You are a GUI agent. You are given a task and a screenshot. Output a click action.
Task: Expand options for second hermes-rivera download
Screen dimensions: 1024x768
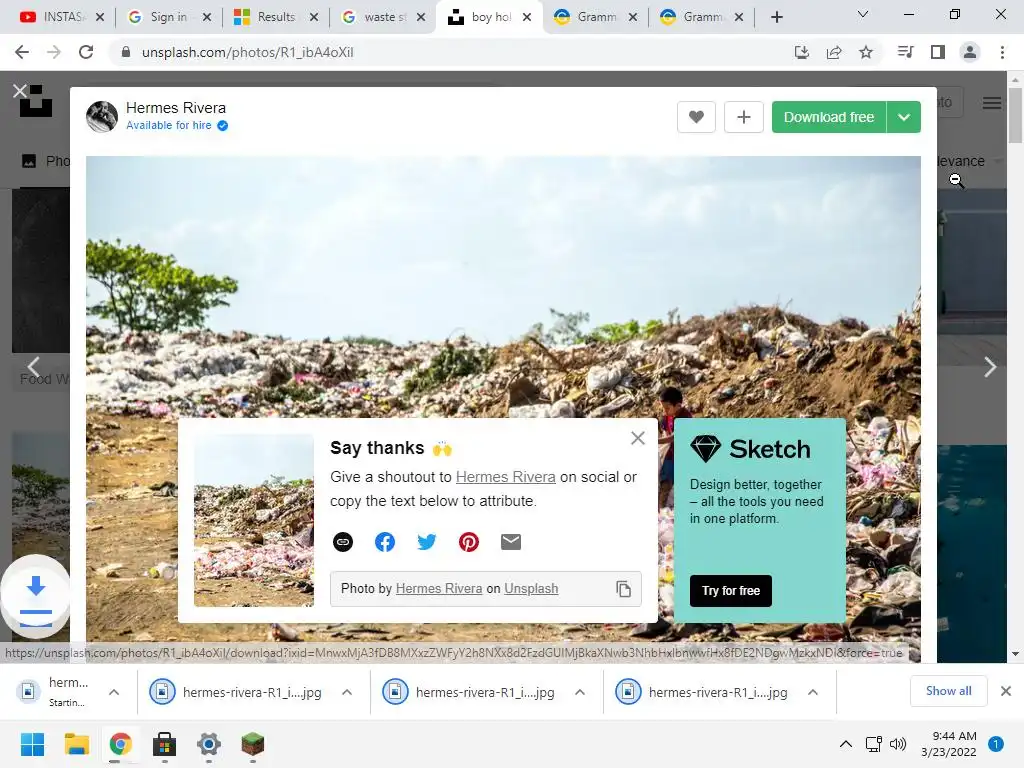tap(347, 692)
